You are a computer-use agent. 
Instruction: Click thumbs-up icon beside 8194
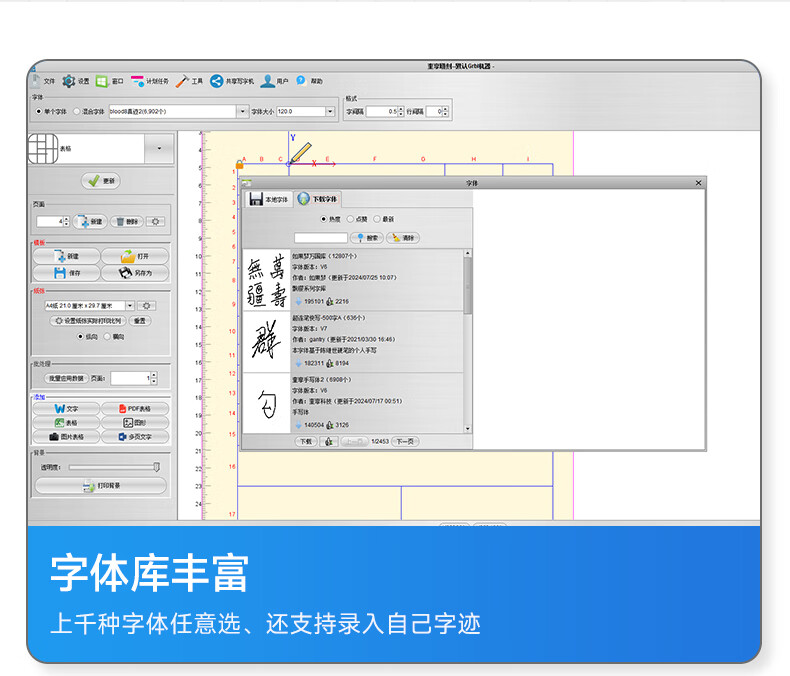tap(330, 363)
